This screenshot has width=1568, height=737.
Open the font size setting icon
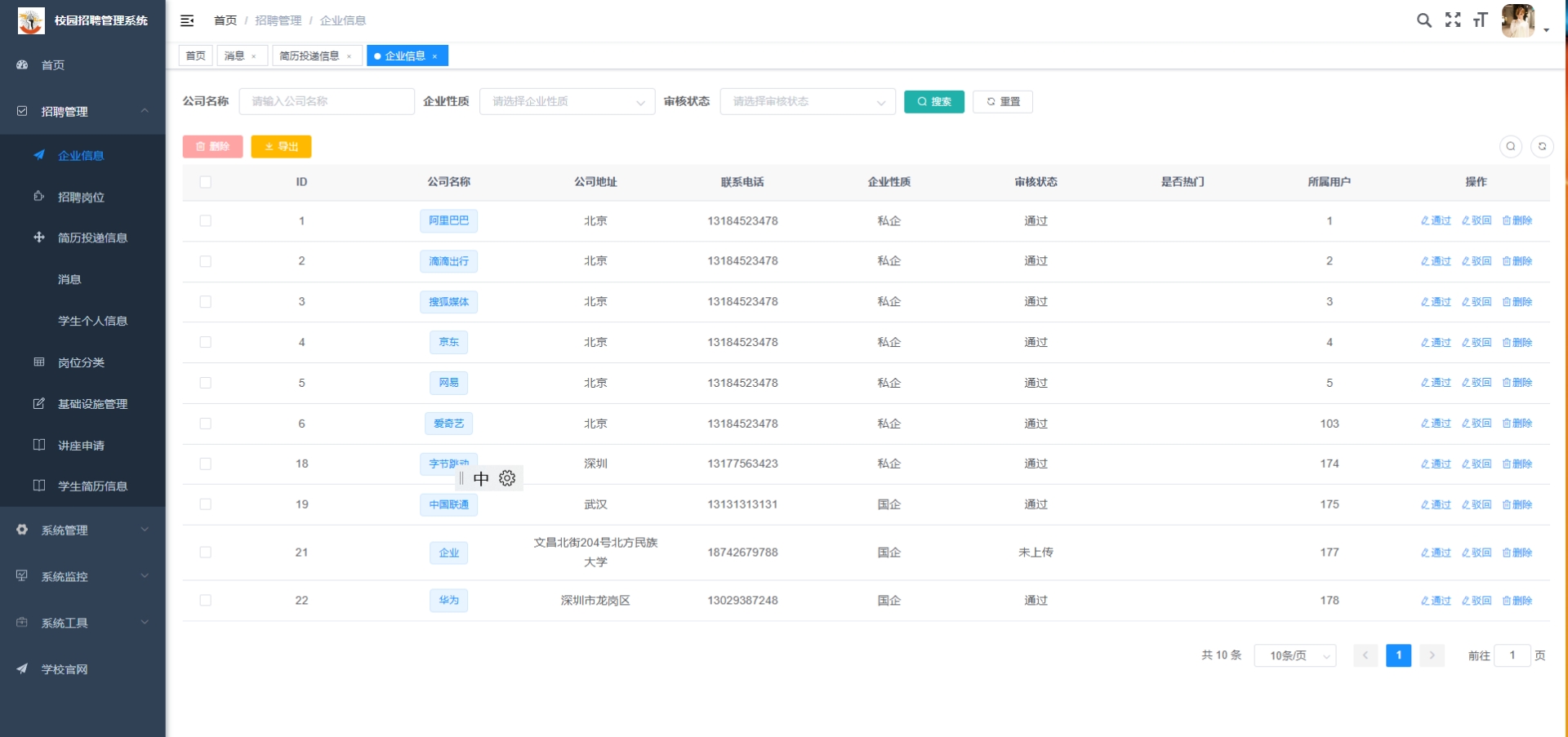1480,20
